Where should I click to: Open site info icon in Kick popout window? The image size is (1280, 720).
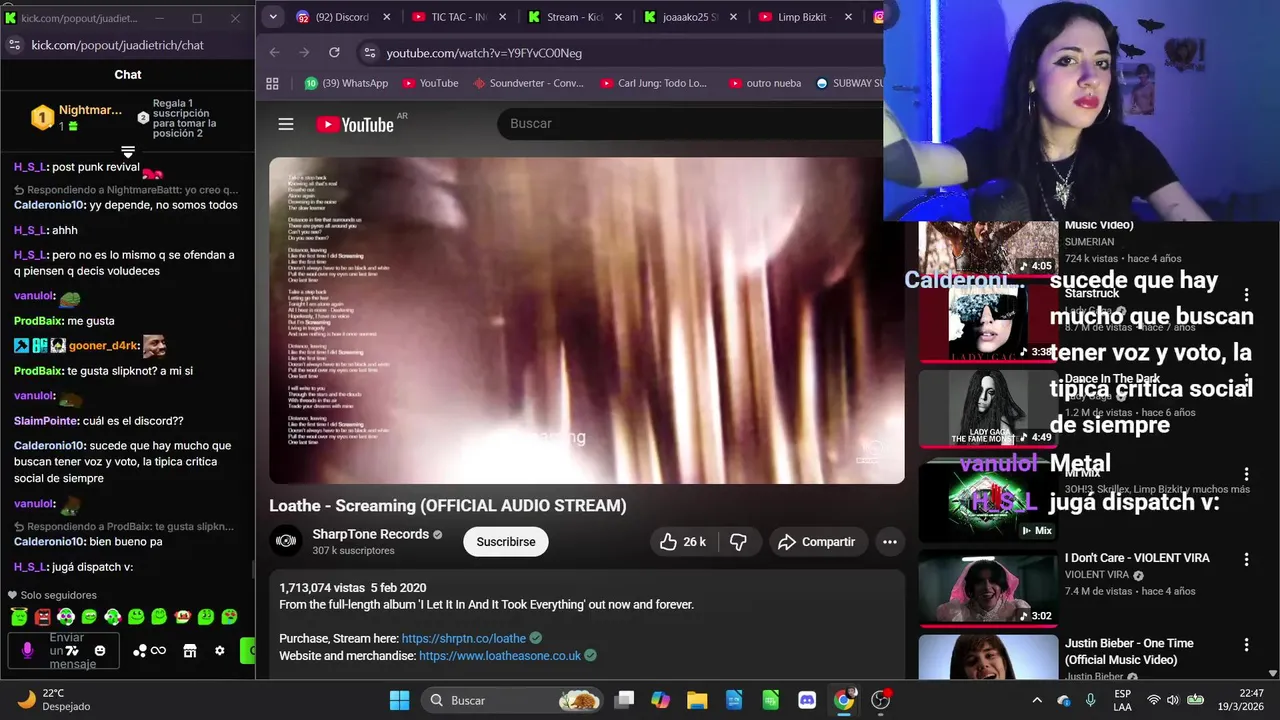pos(14,45)
